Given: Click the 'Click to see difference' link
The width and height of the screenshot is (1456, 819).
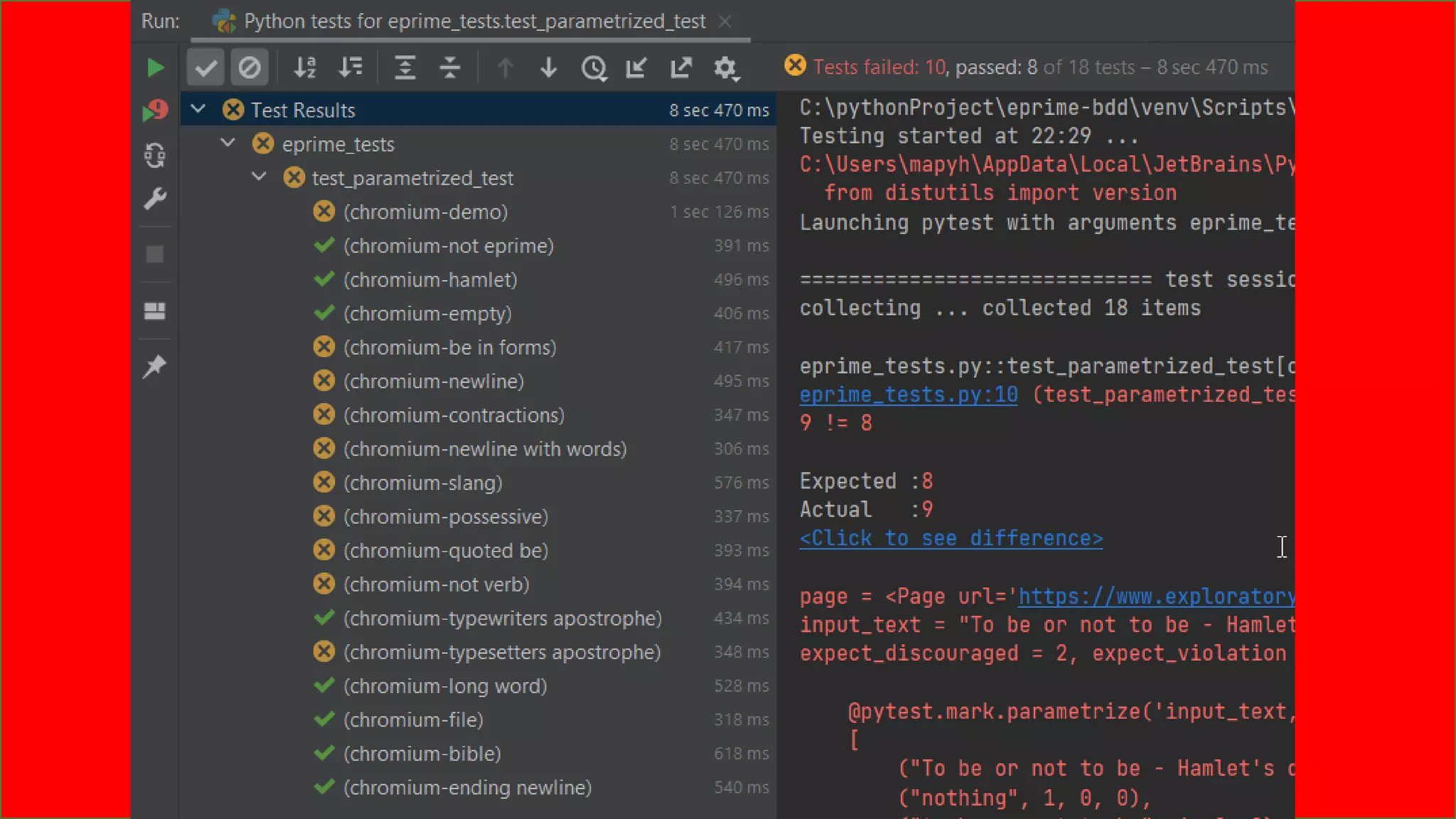Looking at the screenshot, I should [x=951, y=538].
